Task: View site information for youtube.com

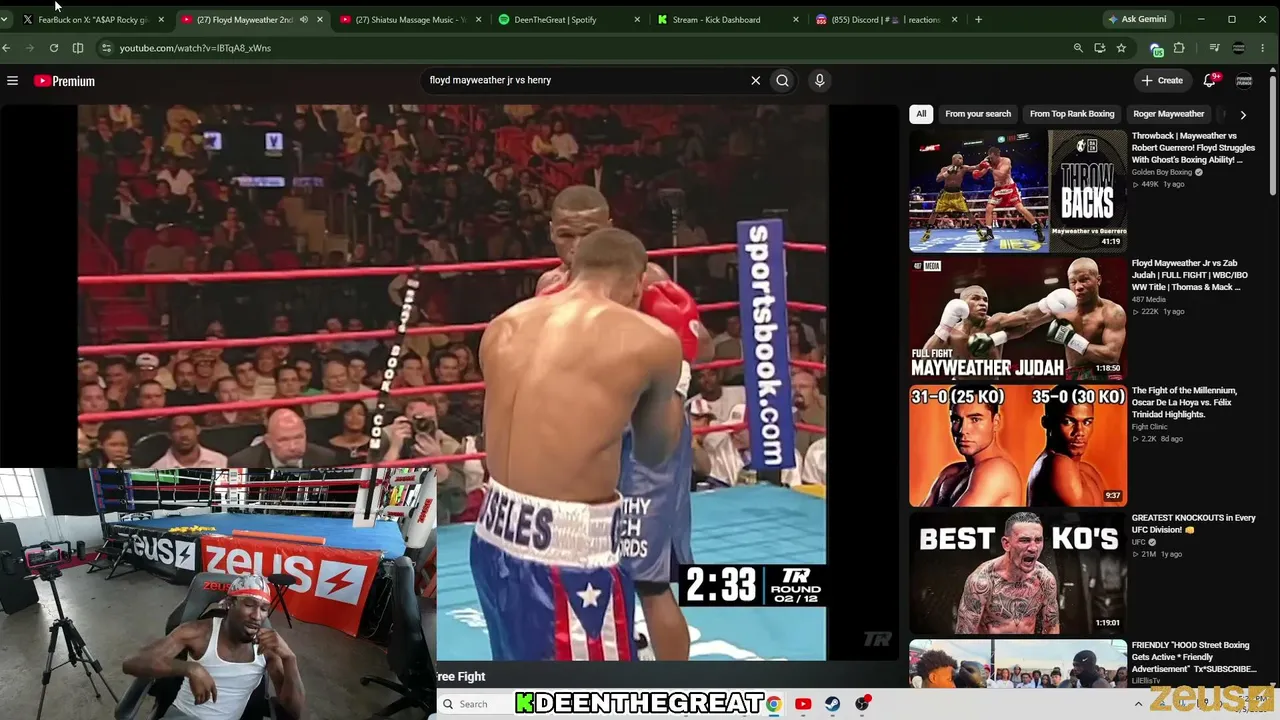Action: (106, 48)
